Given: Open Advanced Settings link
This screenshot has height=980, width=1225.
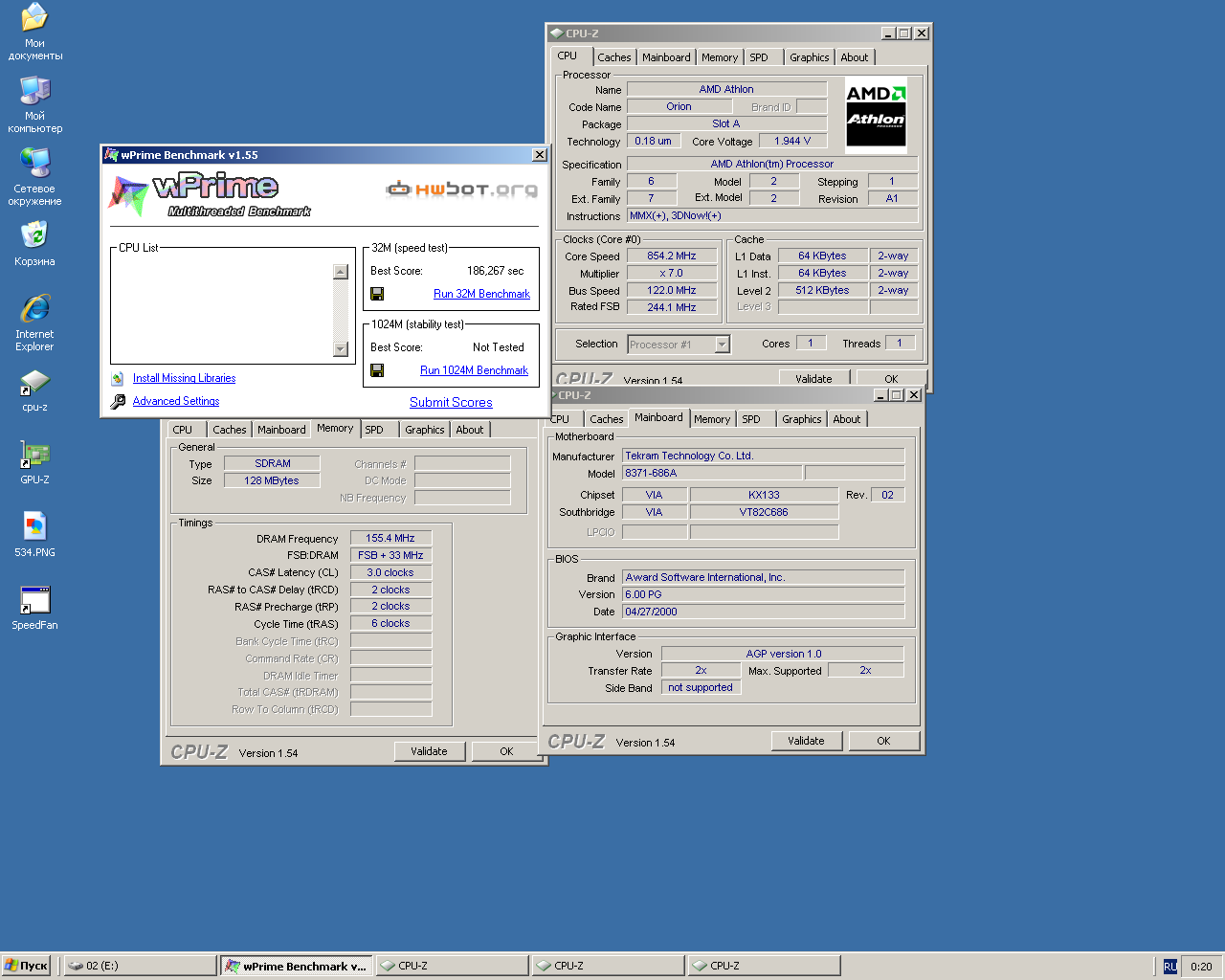Looking at the screenshot, I should tap(176, 402).
